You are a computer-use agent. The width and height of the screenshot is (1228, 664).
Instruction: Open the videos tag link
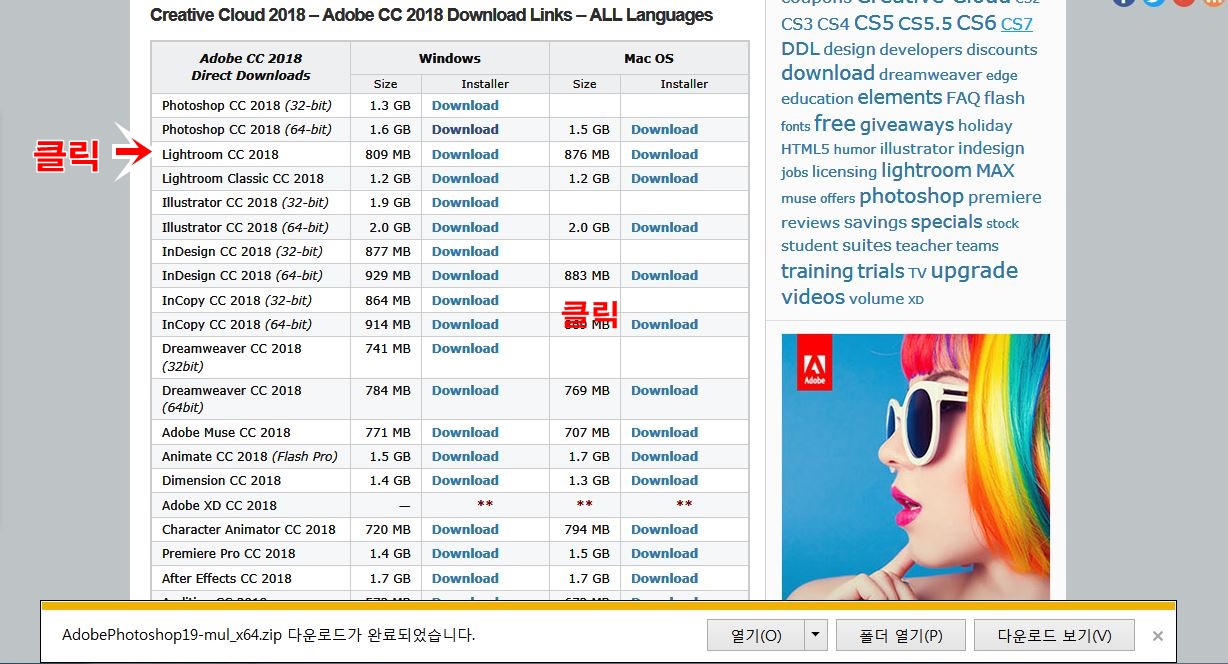pyautogui.click(x=813, y=297)
